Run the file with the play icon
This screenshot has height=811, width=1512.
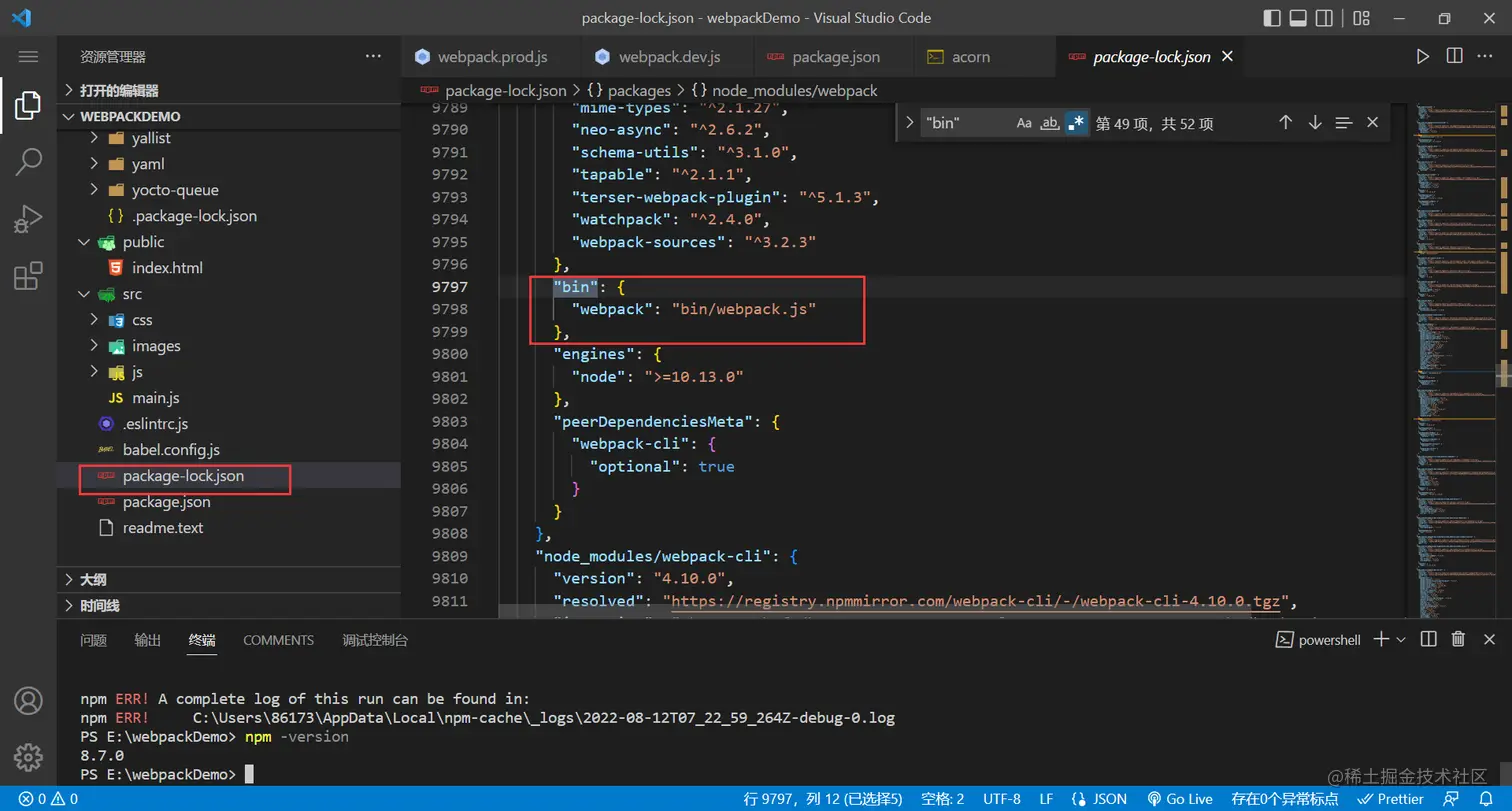coord(1422,57)
